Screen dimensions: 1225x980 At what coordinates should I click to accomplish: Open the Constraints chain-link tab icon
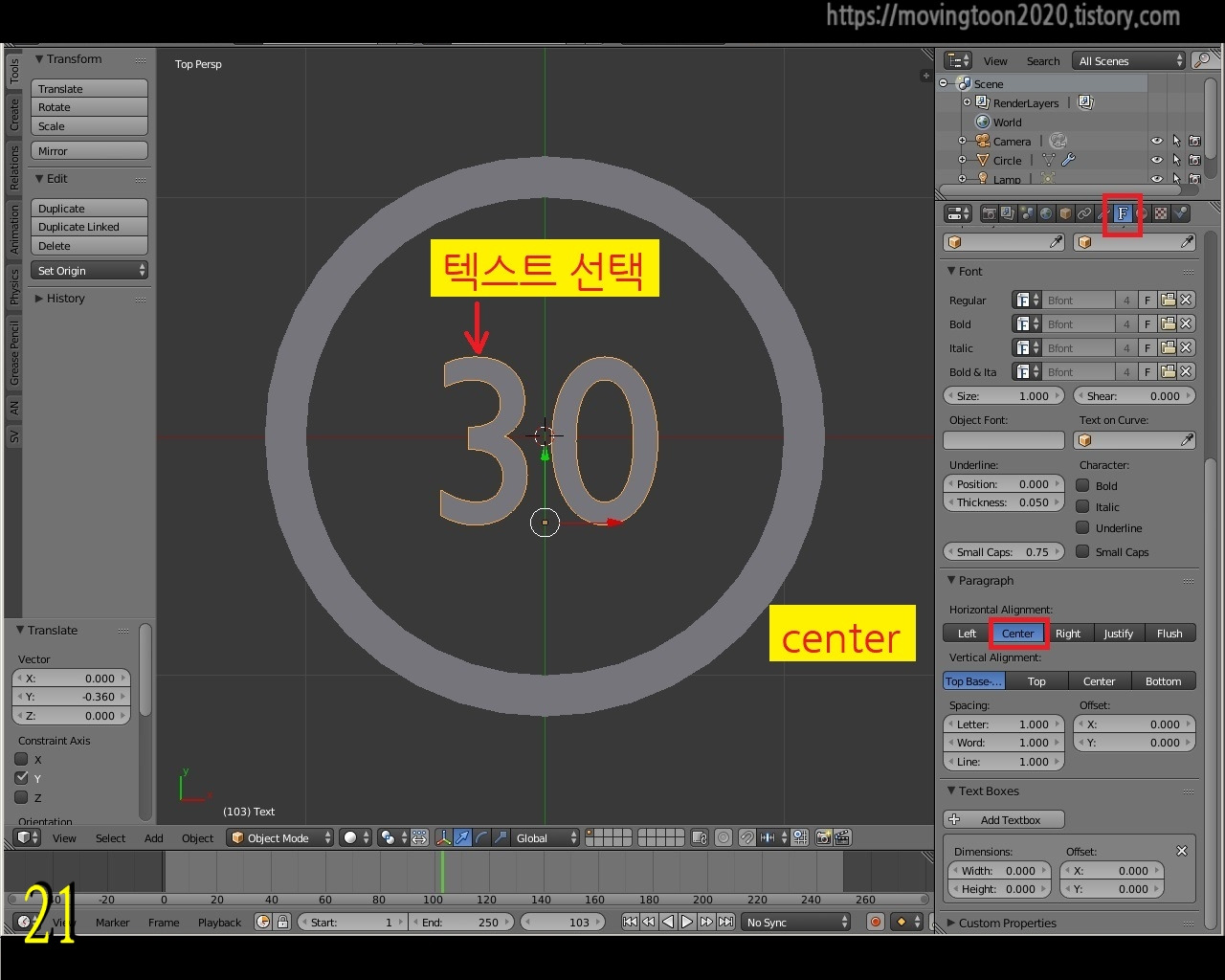pos(1084,213)
